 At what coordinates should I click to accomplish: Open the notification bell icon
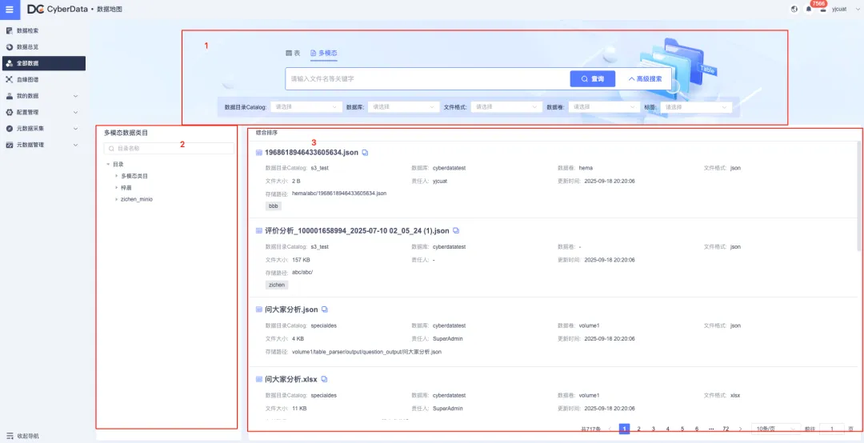coord(809,9)
